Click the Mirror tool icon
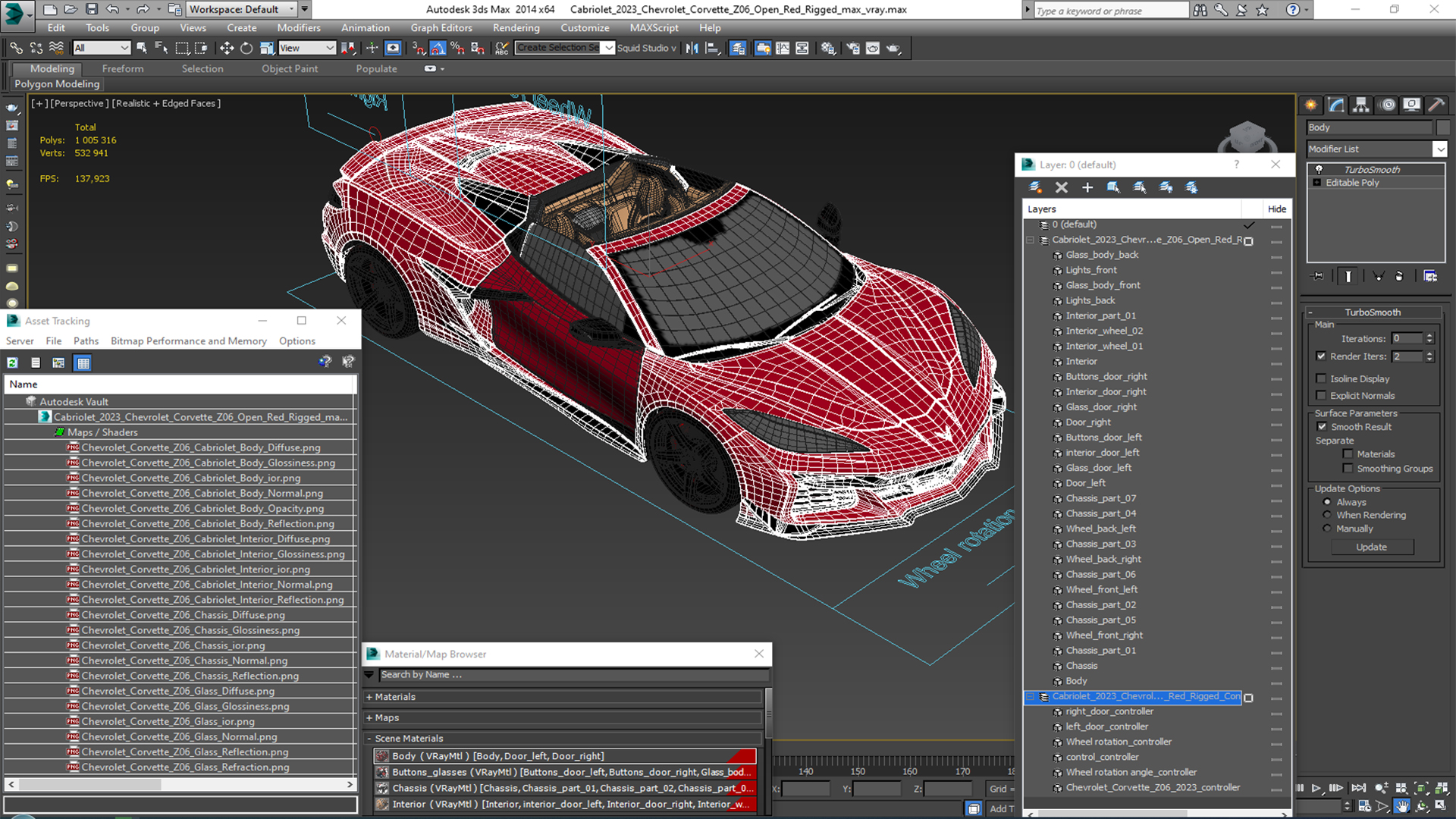 click(692, 48)
